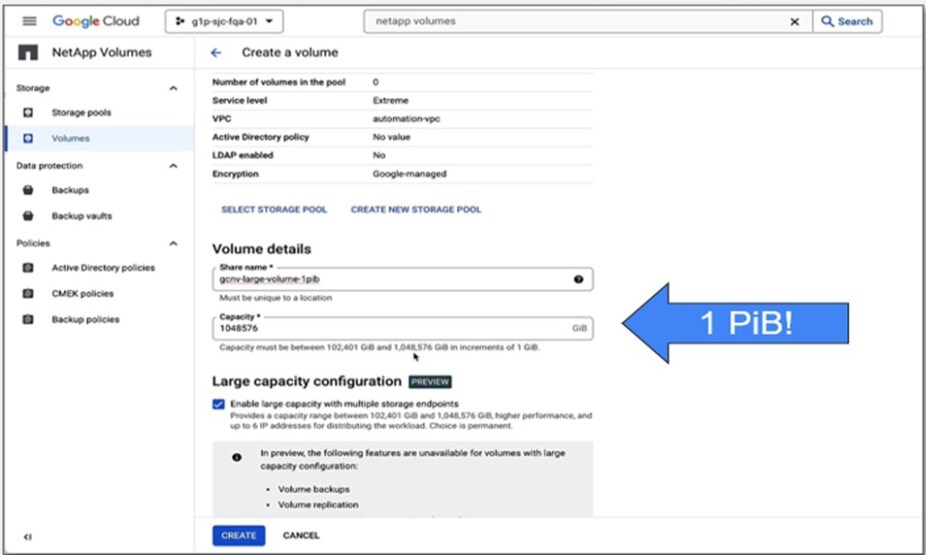Image resolution: width=926 pixels, height=555 pixels.
Task: Click into the Capacity input field
Action: (390, 328)
